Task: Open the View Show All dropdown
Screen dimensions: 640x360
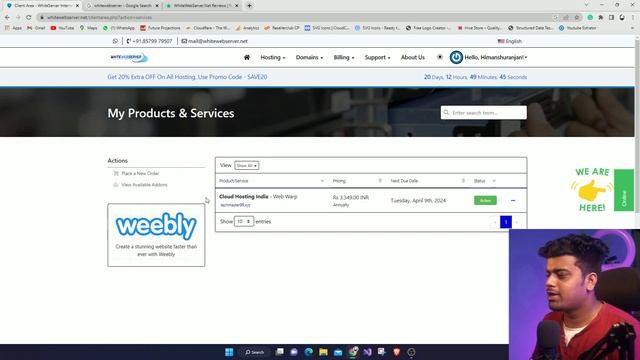Action: pos(247,166)
